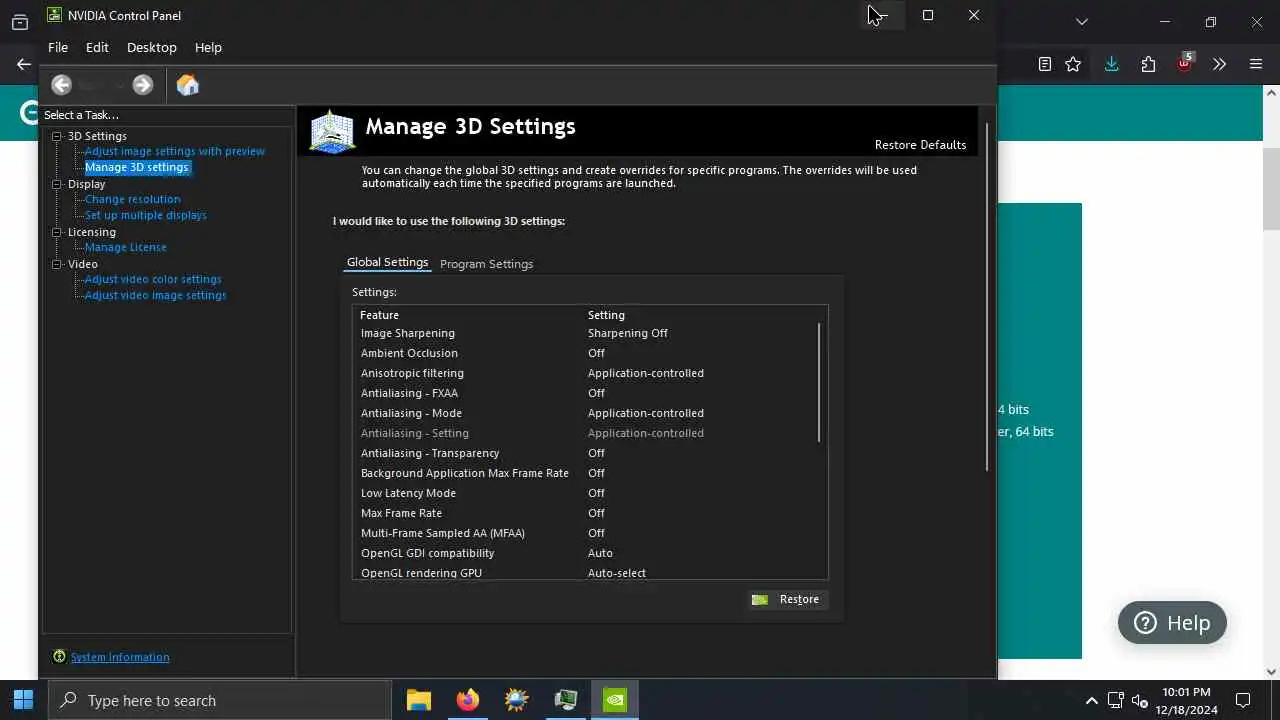The image size is (1280, 720).
Task: Open the Desktop menu
Action: pyautogui.click(x=152, y=47)
